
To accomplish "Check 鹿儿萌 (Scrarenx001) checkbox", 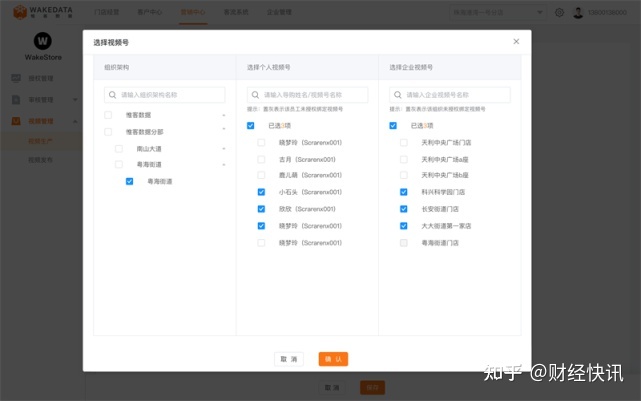I will 261,175.
